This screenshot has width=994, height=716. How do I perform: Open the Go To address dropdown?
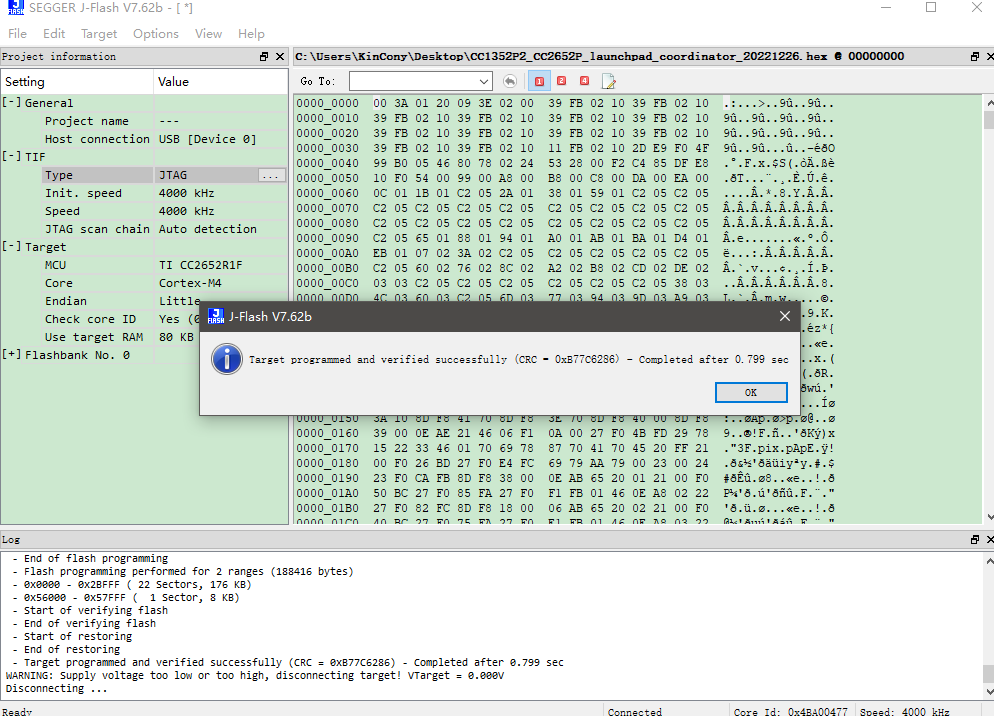pyautogui.click(x=484, y=81)
